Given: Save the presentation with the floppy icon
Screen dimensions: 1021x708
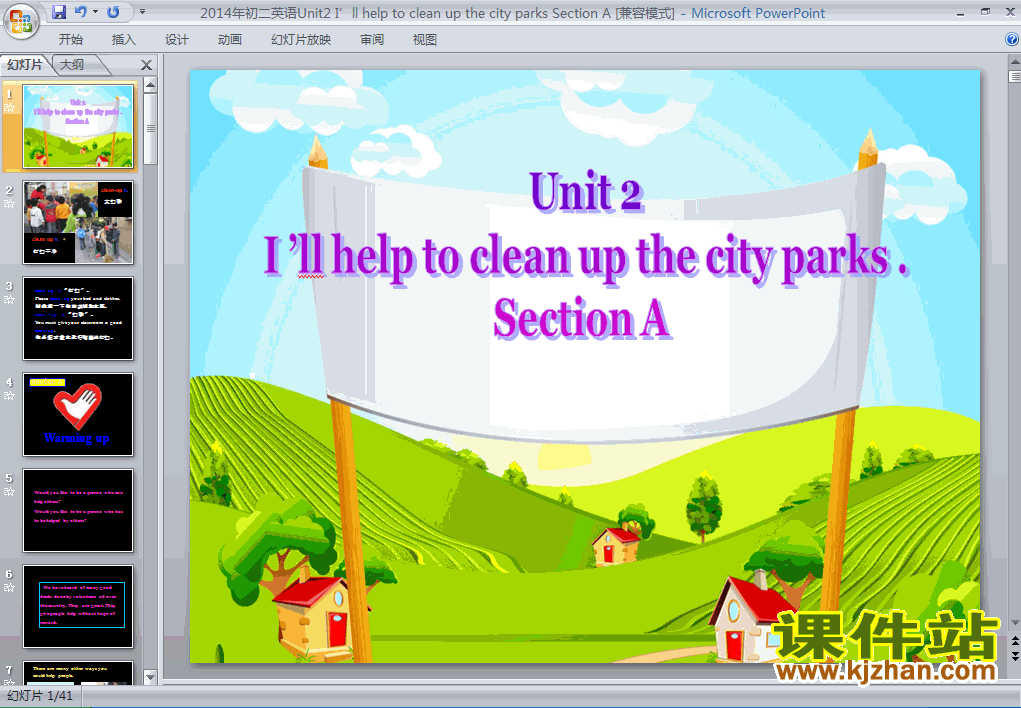Looking at the screenshot, I should click(59, 12).
